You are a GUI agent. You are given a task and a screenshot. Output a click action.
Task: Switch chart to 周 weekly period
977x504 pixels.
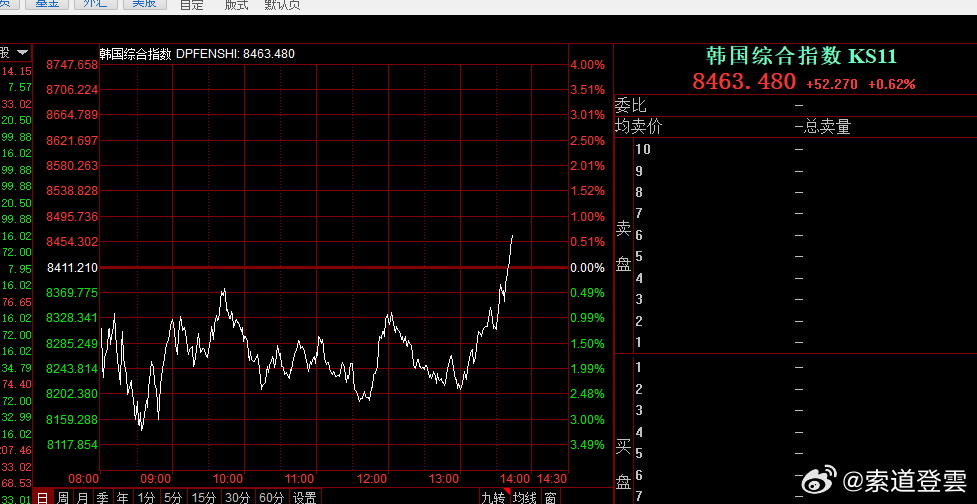pos(62,497)
